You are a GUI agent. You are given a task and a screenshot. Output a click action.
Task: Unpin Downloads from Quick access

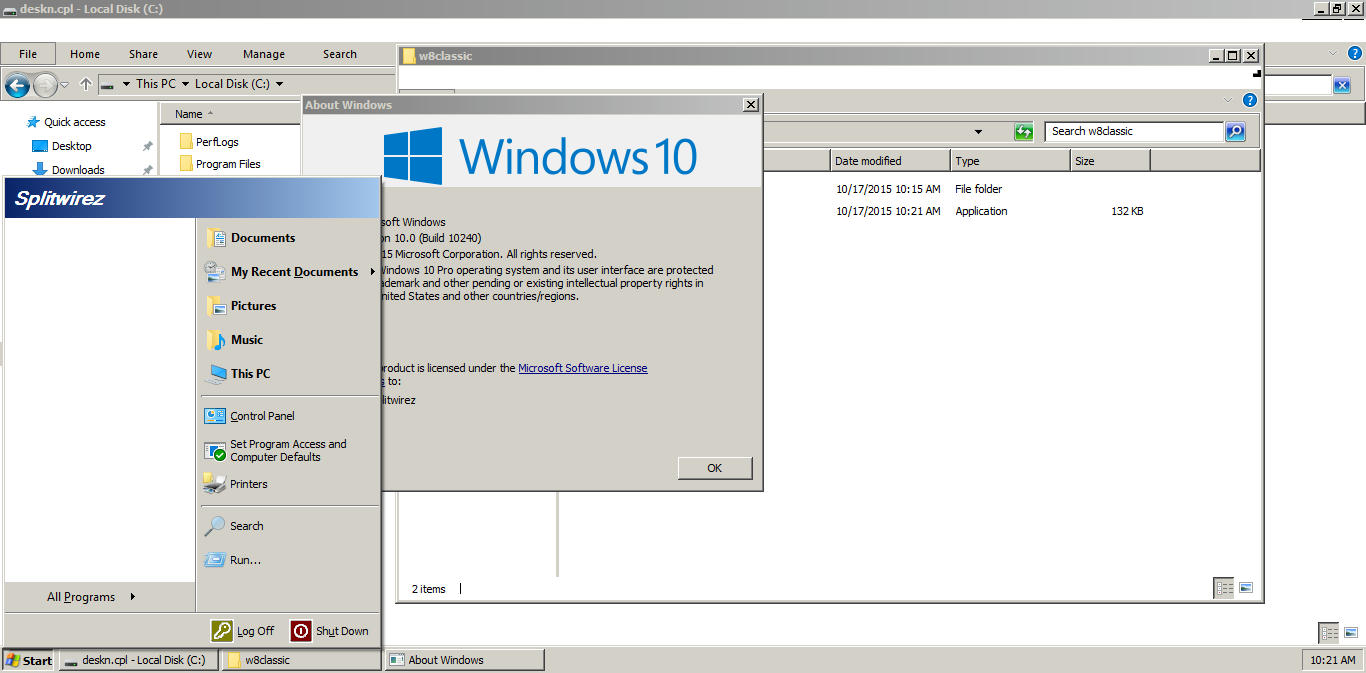pyautogui.click(x=145, y=169)
